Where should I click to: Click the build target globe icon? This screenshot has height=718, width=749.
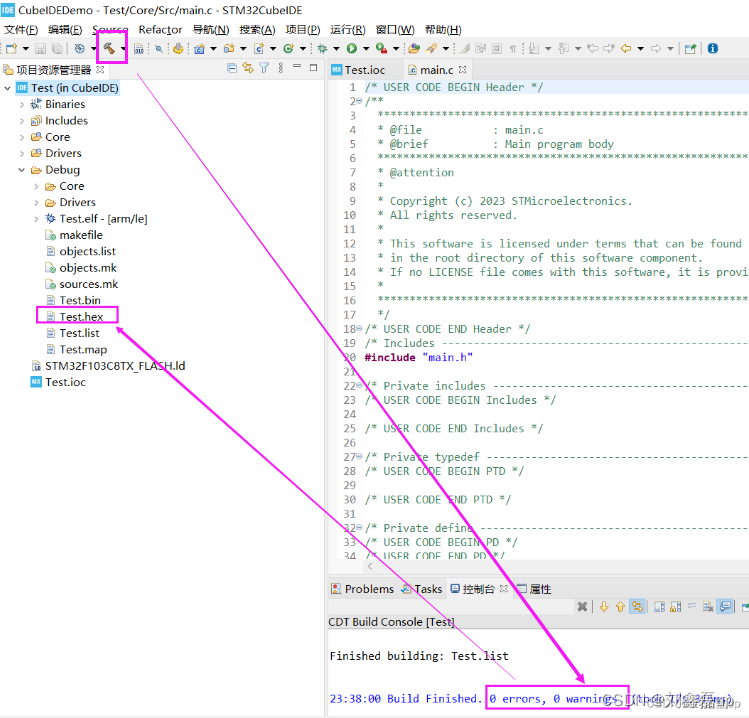[80, 48]
